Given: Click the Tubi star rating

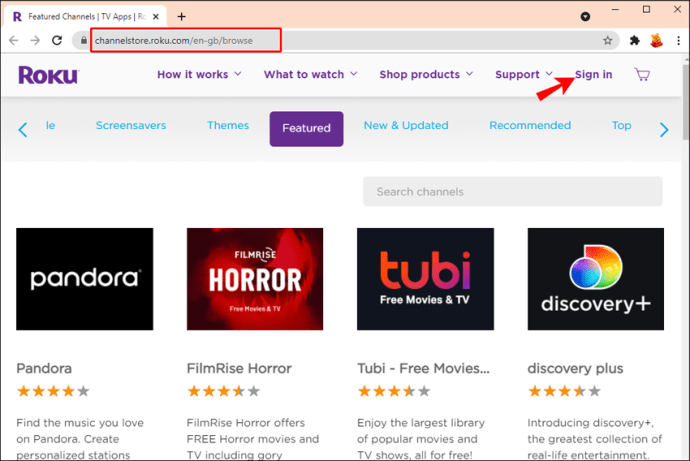Looking at the screenshot, I should [x=394, y=391].
